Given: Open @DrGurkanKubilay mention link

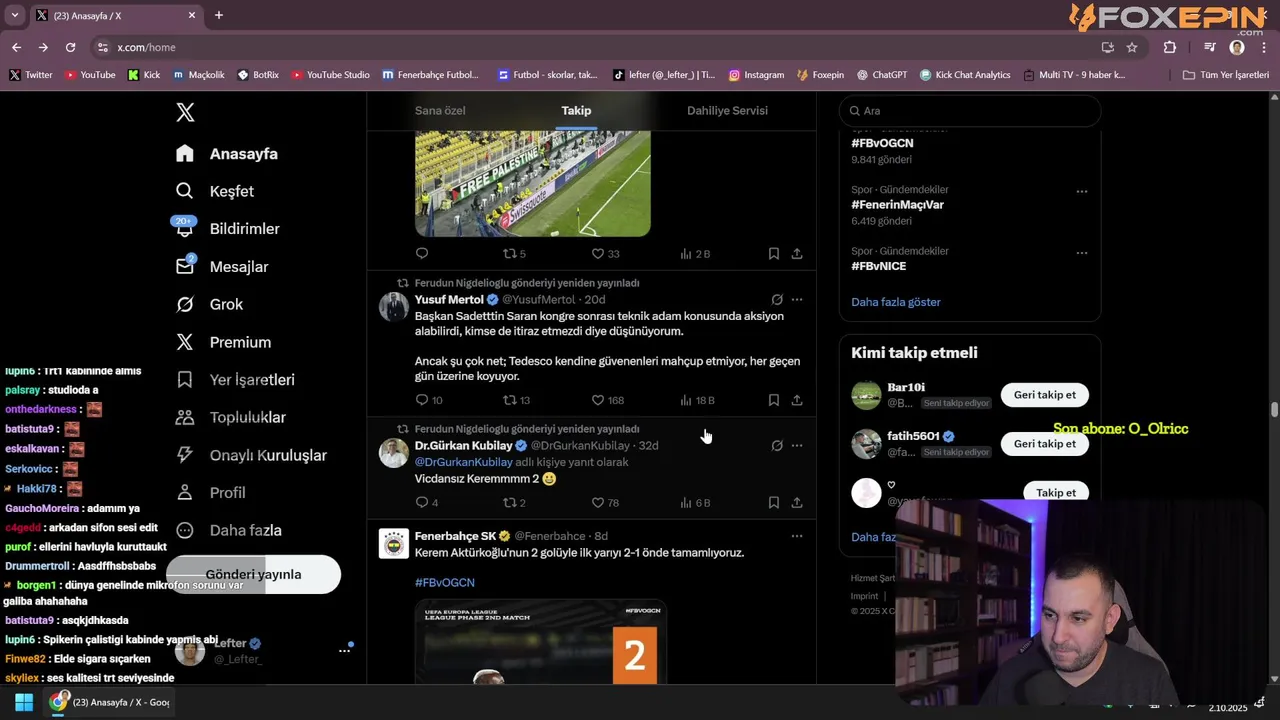Looking at the screenshot, I should [464, 463].
